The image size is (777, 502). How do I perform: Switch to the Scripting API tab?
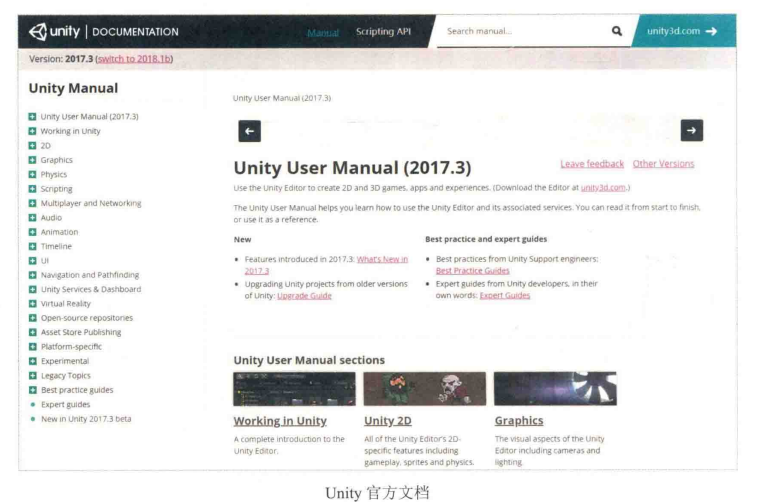point(383,32)
